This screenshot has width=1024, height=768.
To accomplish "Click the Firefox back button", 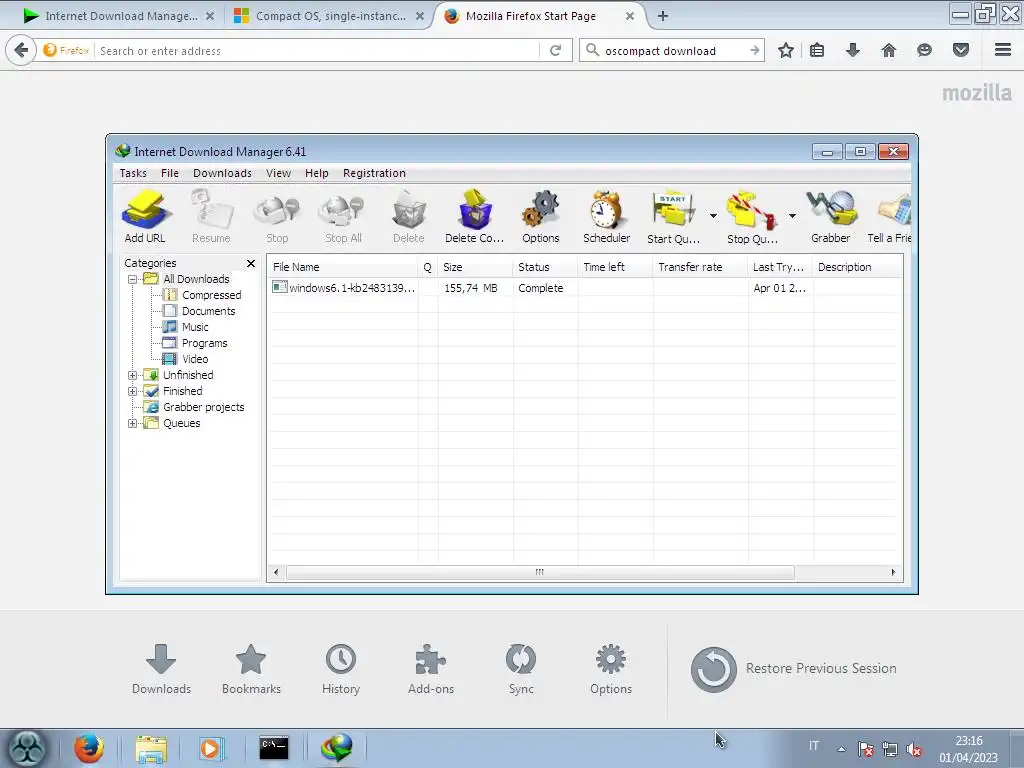I will tap(21, 50).
